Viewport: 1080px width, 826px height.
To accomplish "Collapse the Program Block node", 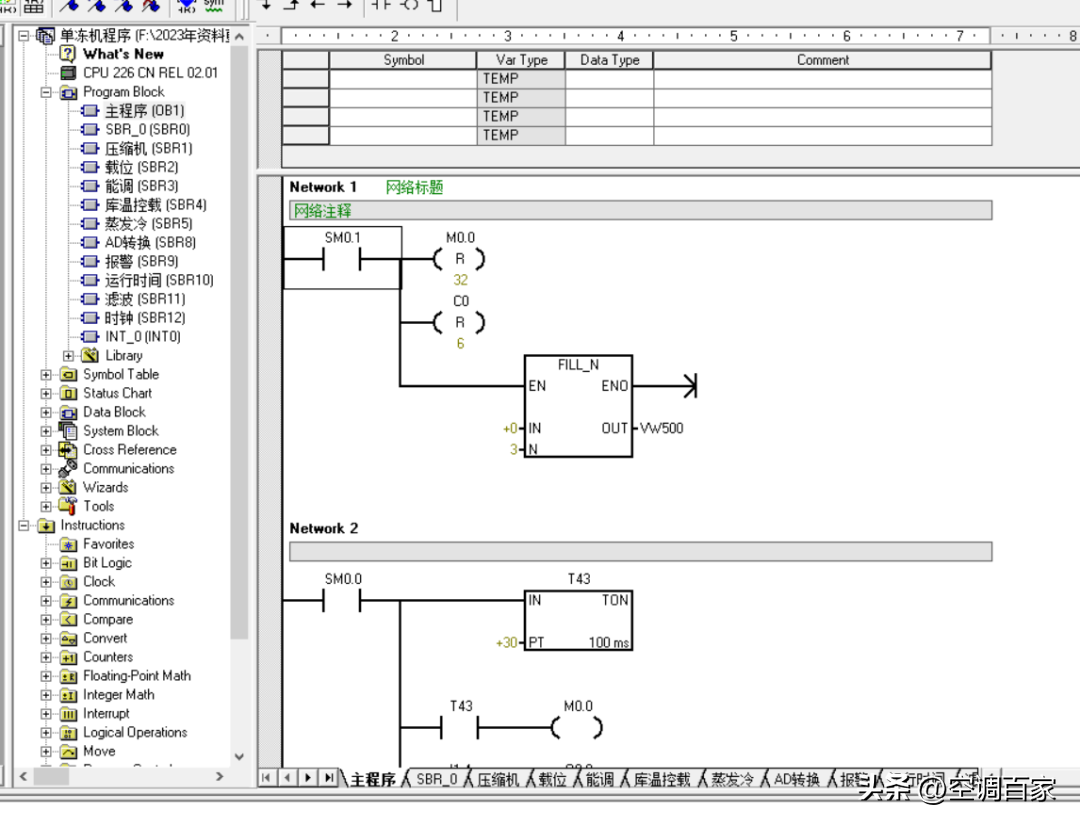I will pyautogui.click(x=46, y=92).
